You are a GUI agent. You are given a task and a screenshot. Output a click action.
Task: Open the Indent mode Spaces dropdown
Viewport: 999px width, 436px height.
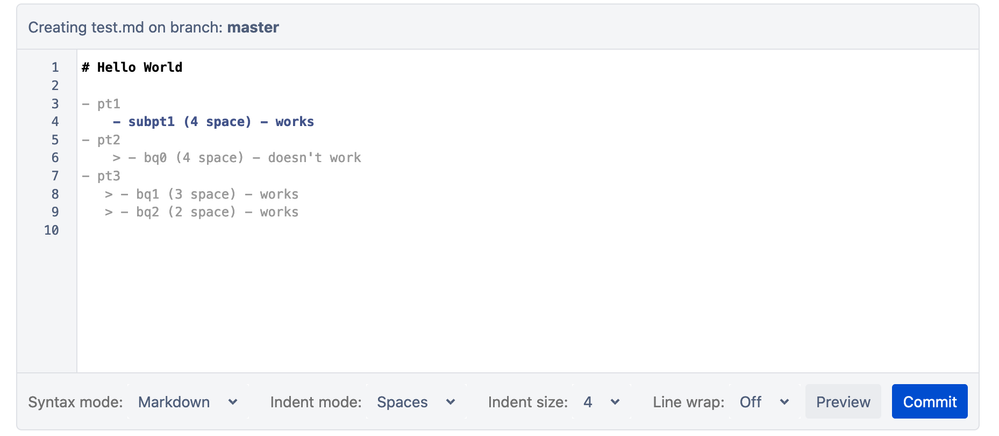coord(416,402)
